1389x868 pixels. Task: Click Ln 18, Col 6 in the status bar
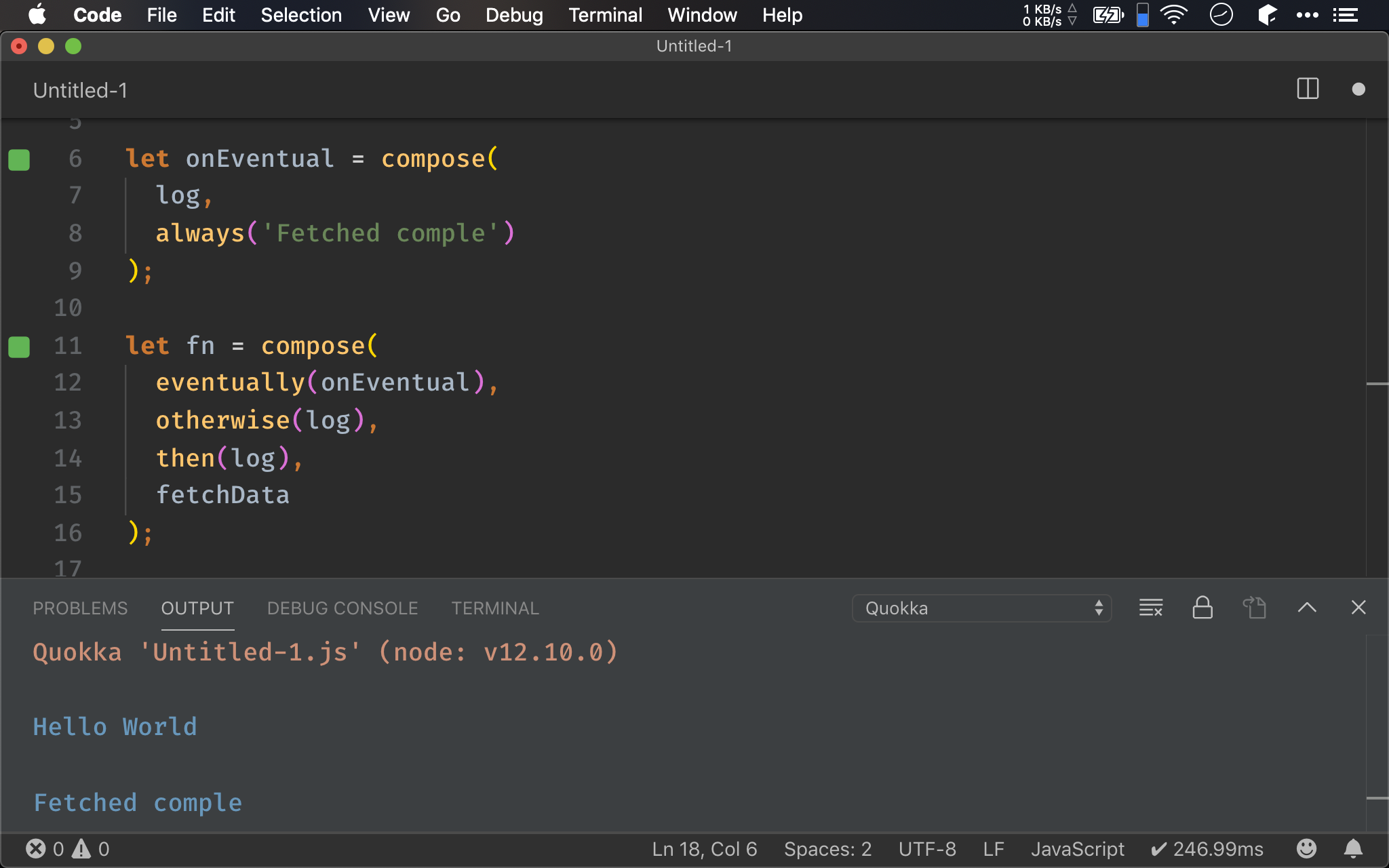point(705,849)
